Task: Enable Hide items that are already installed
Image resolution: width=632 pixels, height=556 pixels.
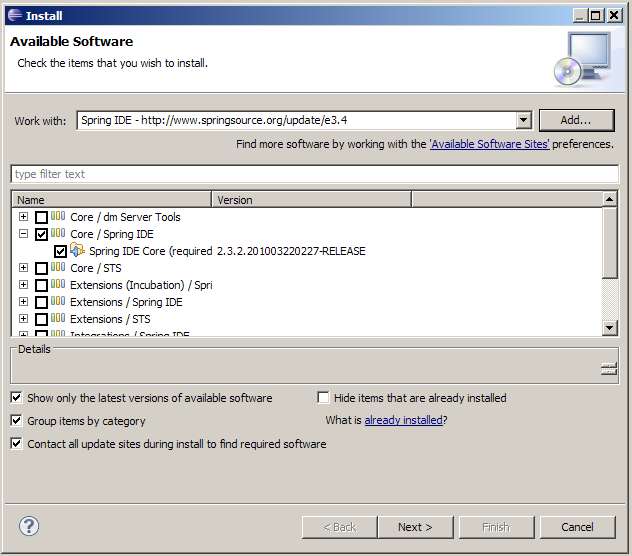Action: 323,398
